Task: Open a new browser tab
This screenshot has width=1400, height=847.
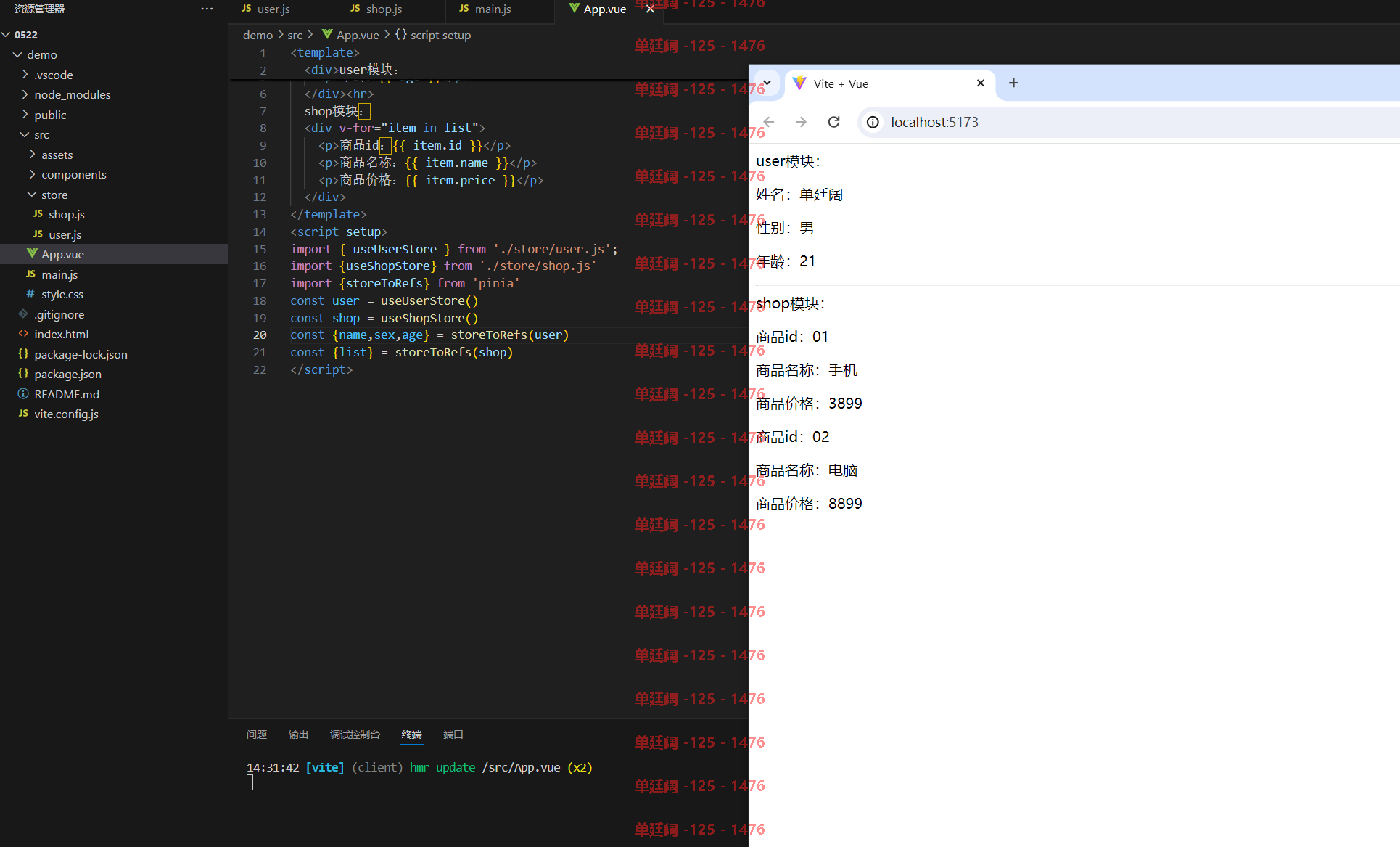Action: click(1013, 83)
